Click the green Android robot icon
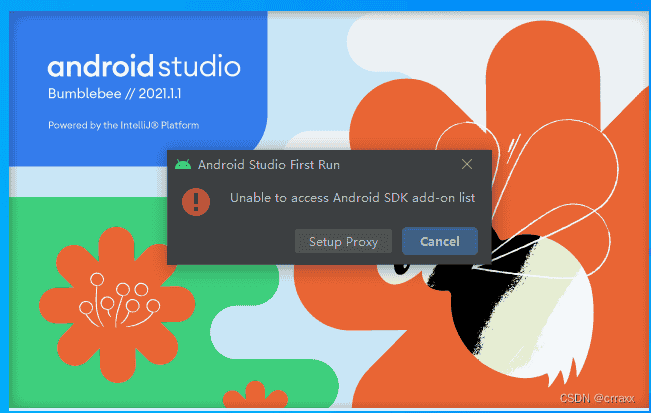This screenshot has width=651, height=413. point(182,164)
